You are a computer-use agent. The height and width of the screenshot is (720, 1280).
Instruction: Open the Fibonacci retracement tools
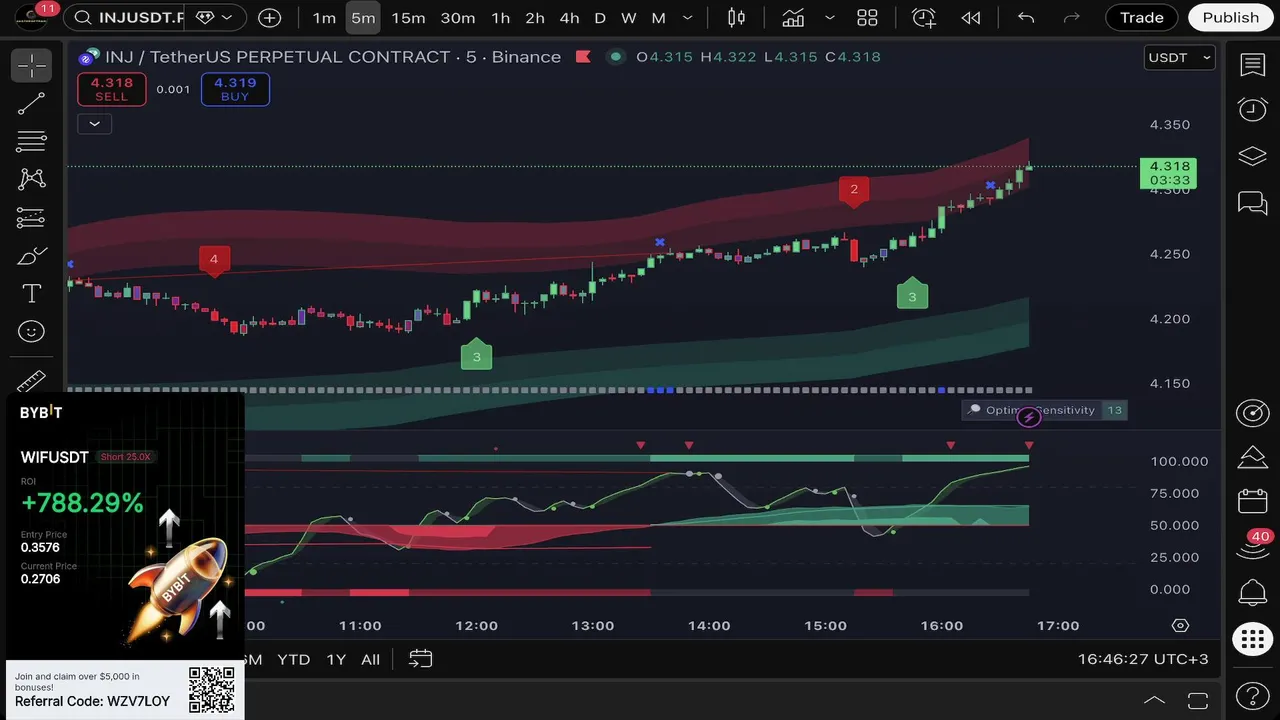(32, 141)
